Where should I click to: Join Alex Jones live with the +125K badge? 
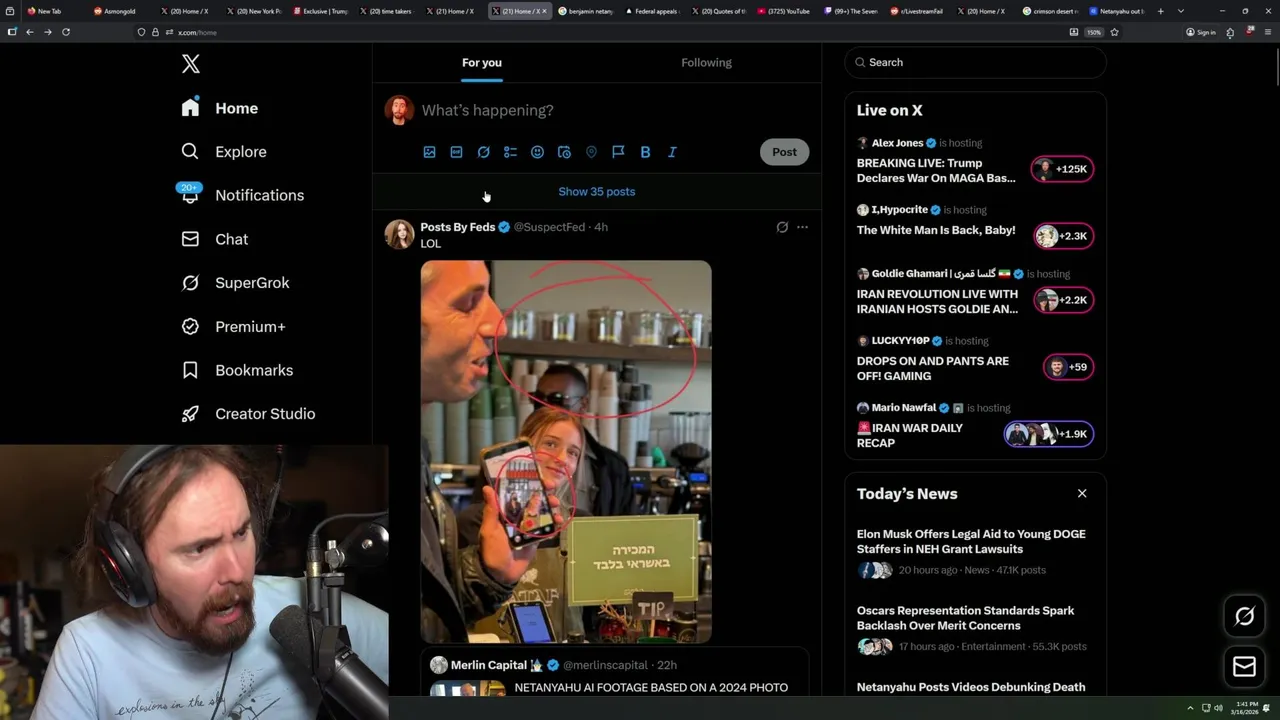point(1062,169)
